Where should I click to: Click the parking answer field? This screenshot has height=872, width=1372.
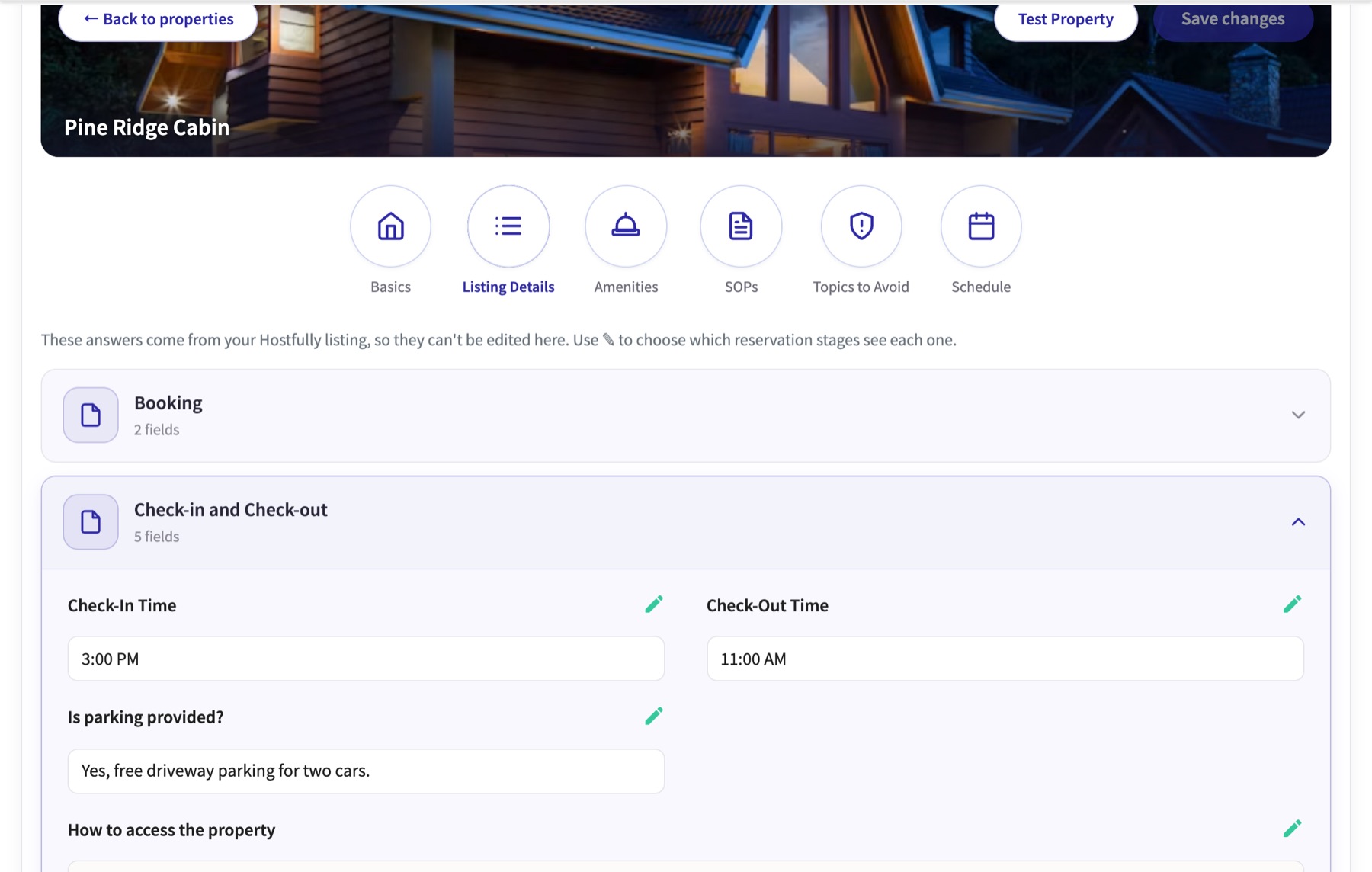366,771
